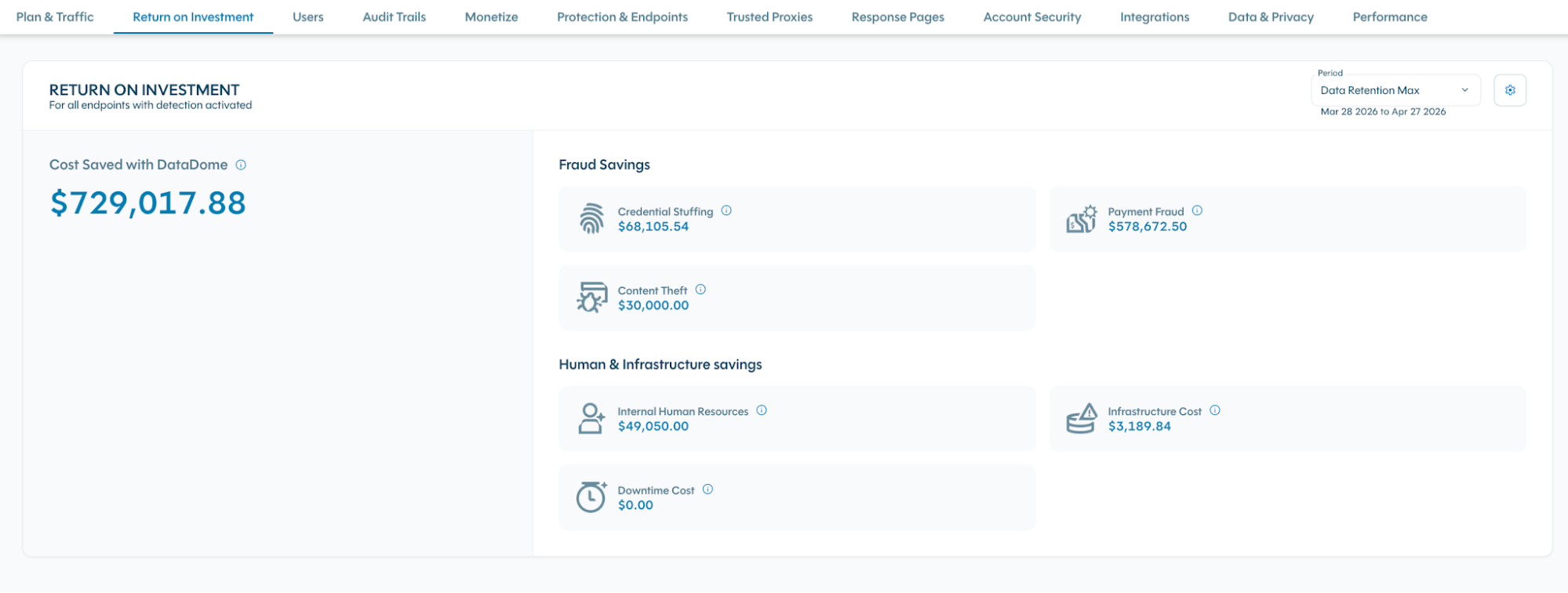Screen dimensions: 1568x593
Task: Click info icon beside Internal Human Resources
Action: click(762, 410)
